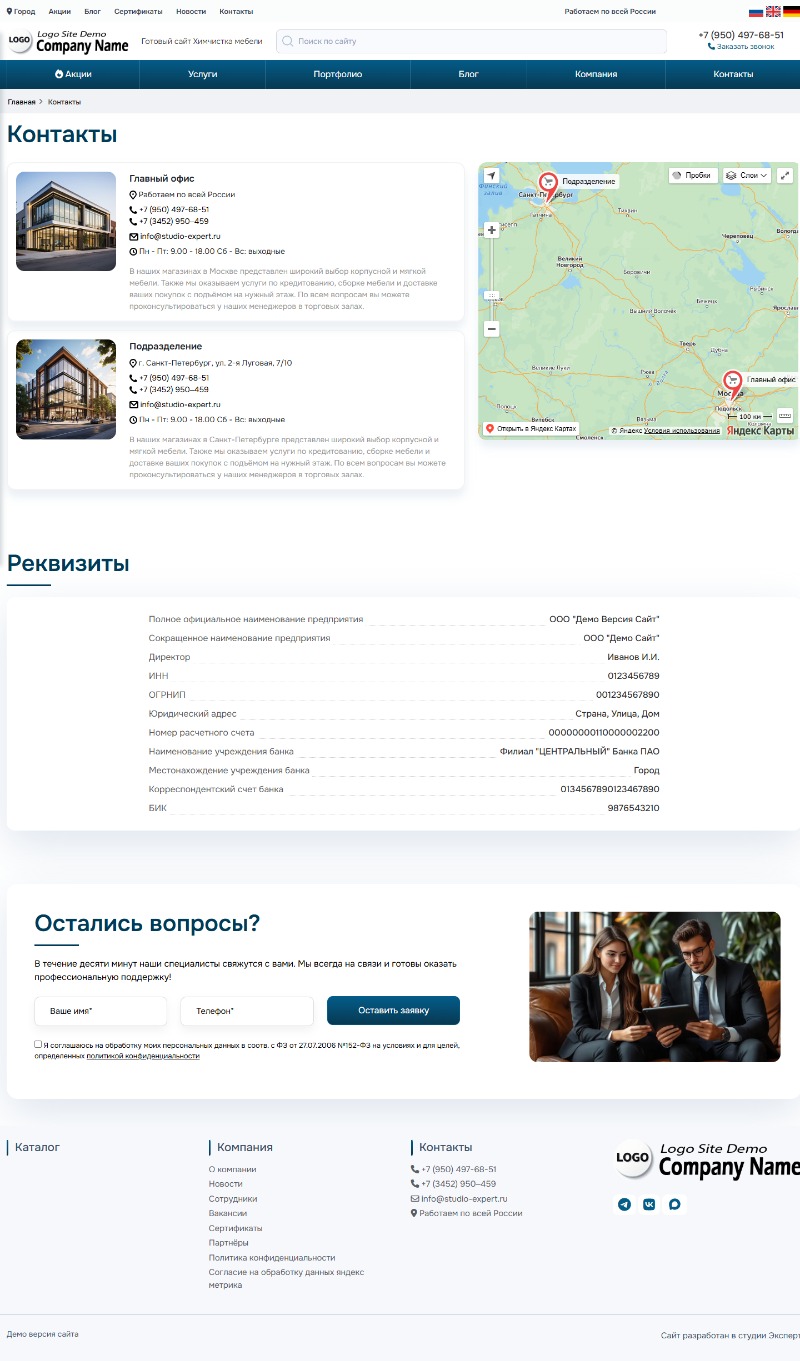This screenshot has height=1361, width=800.
Task: Open 'Согласие на обработку данных яндекс метрика'
Action: (x=286, y=1279)
